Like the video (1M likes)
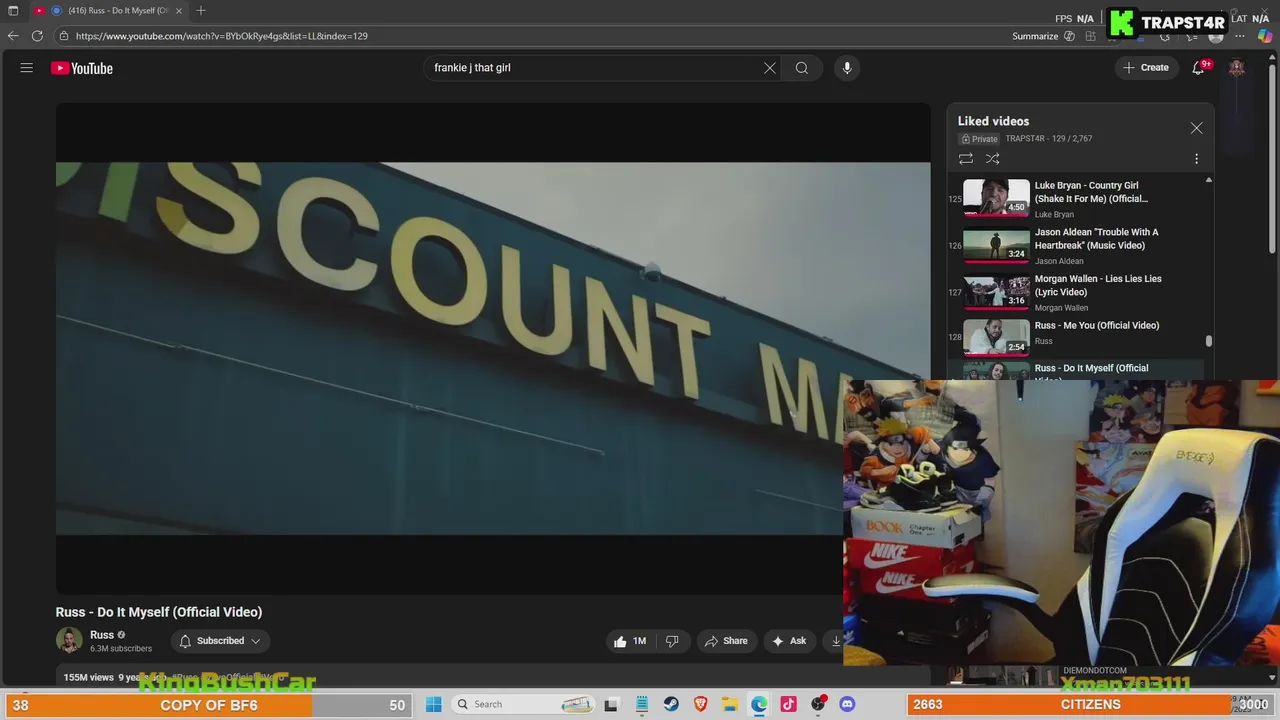Screen dimensions: 1280x720 (629, 641)
